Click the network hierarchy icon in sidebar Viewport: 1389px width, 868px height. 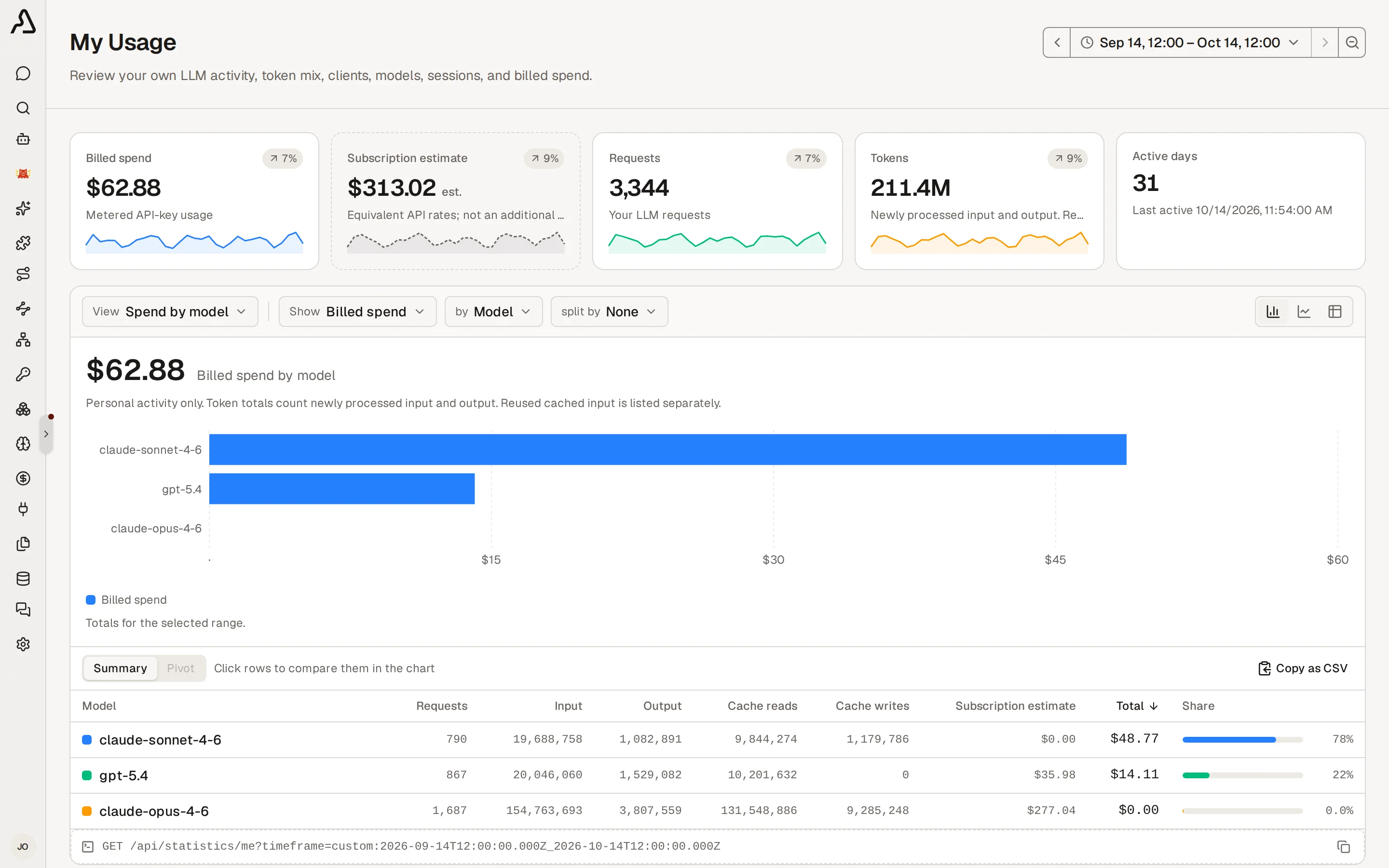[23, 340]
